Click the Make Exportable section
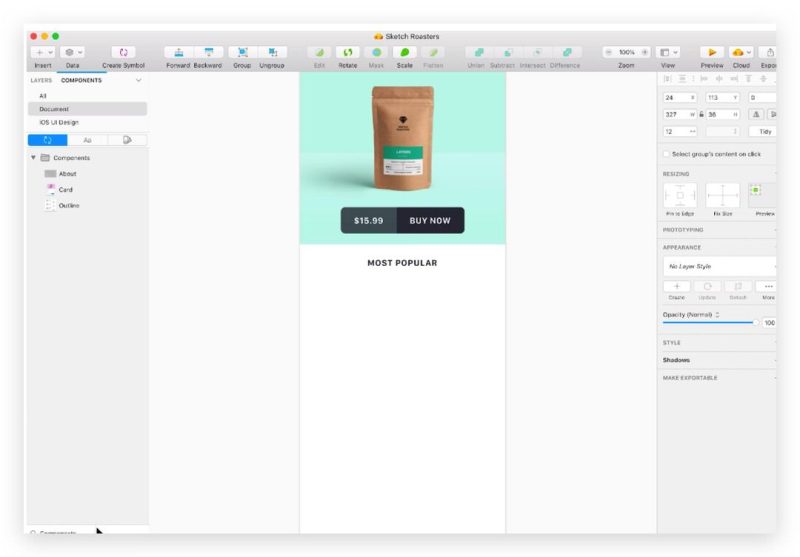 pos(690,378)
